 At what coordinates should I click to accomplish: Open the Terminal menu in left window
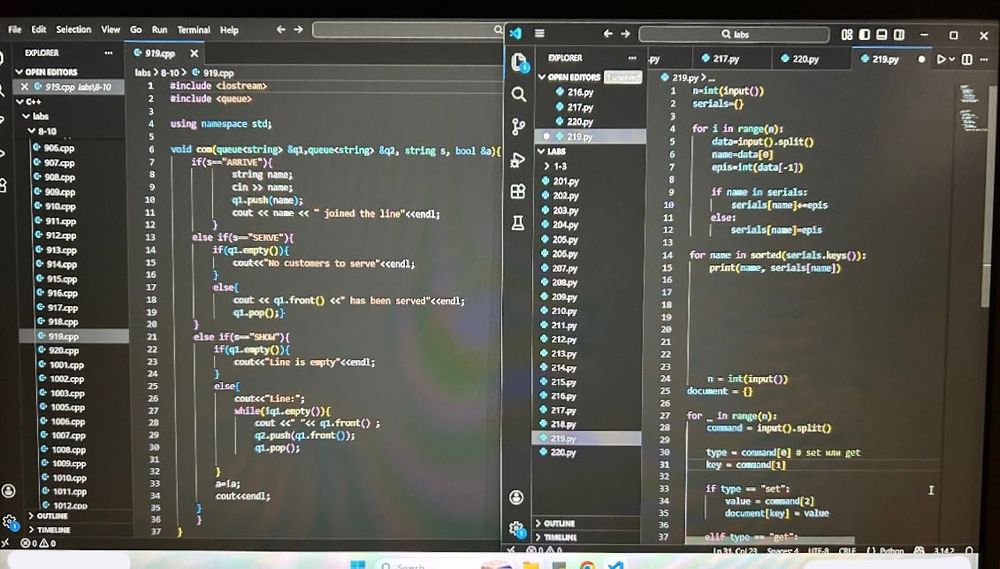(193, 29)
